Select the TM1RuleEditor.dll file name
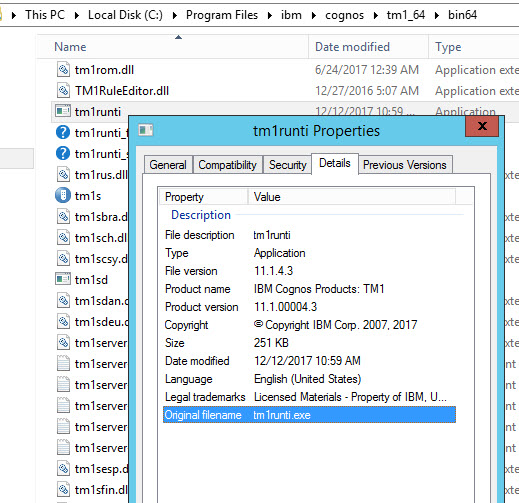The width and height of the screenshot is (519, 503). coord(122,91)
